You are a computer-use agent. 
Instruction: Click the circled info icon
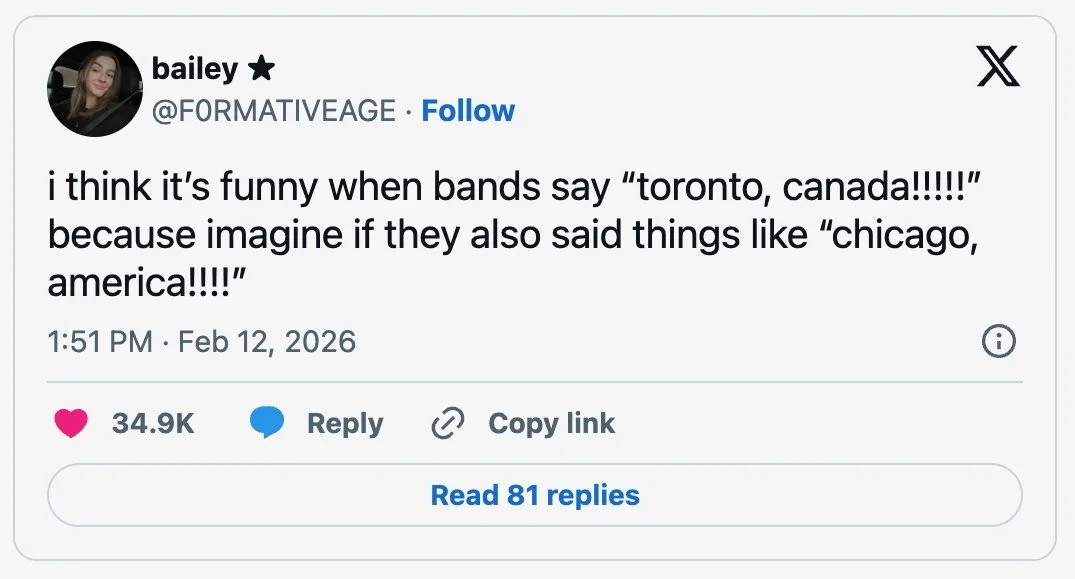tap(999, 341)
